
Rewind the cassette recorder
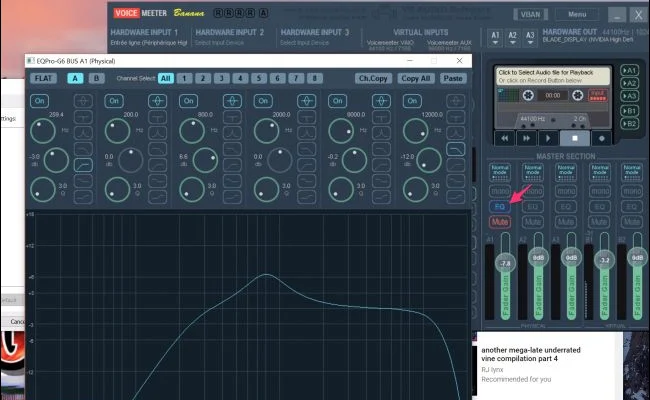click(504, 138)
